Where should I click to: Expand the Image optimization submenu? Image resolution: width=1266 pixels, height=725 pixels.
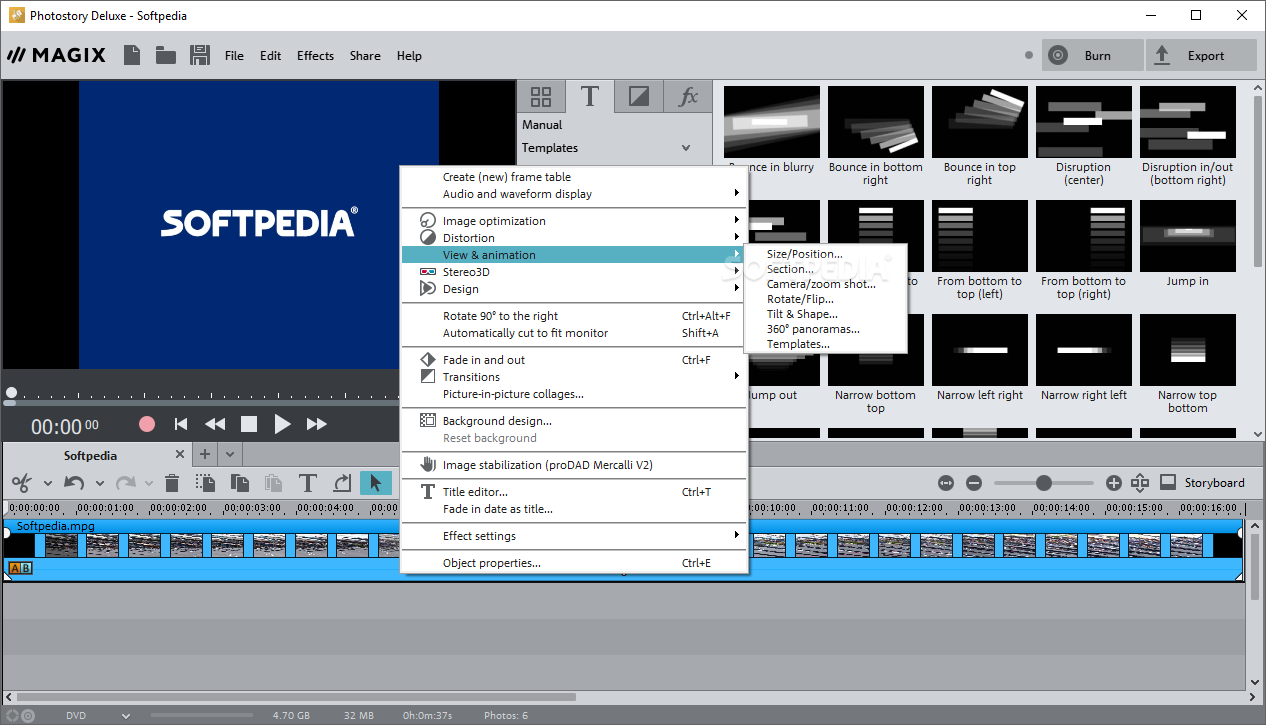coord(574,221)
